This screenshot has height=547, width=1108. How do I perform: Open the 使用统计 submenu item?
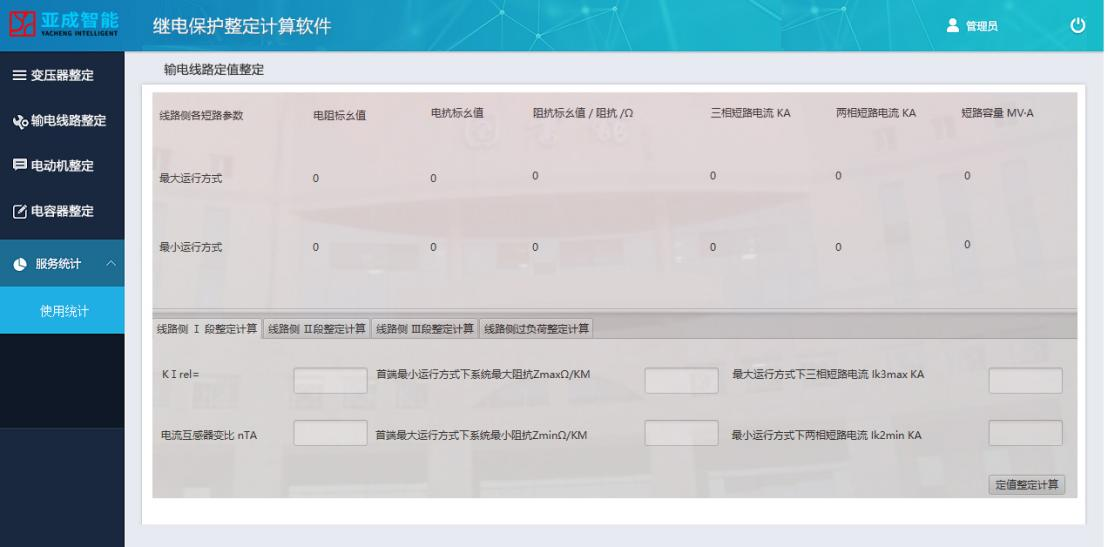63,311
